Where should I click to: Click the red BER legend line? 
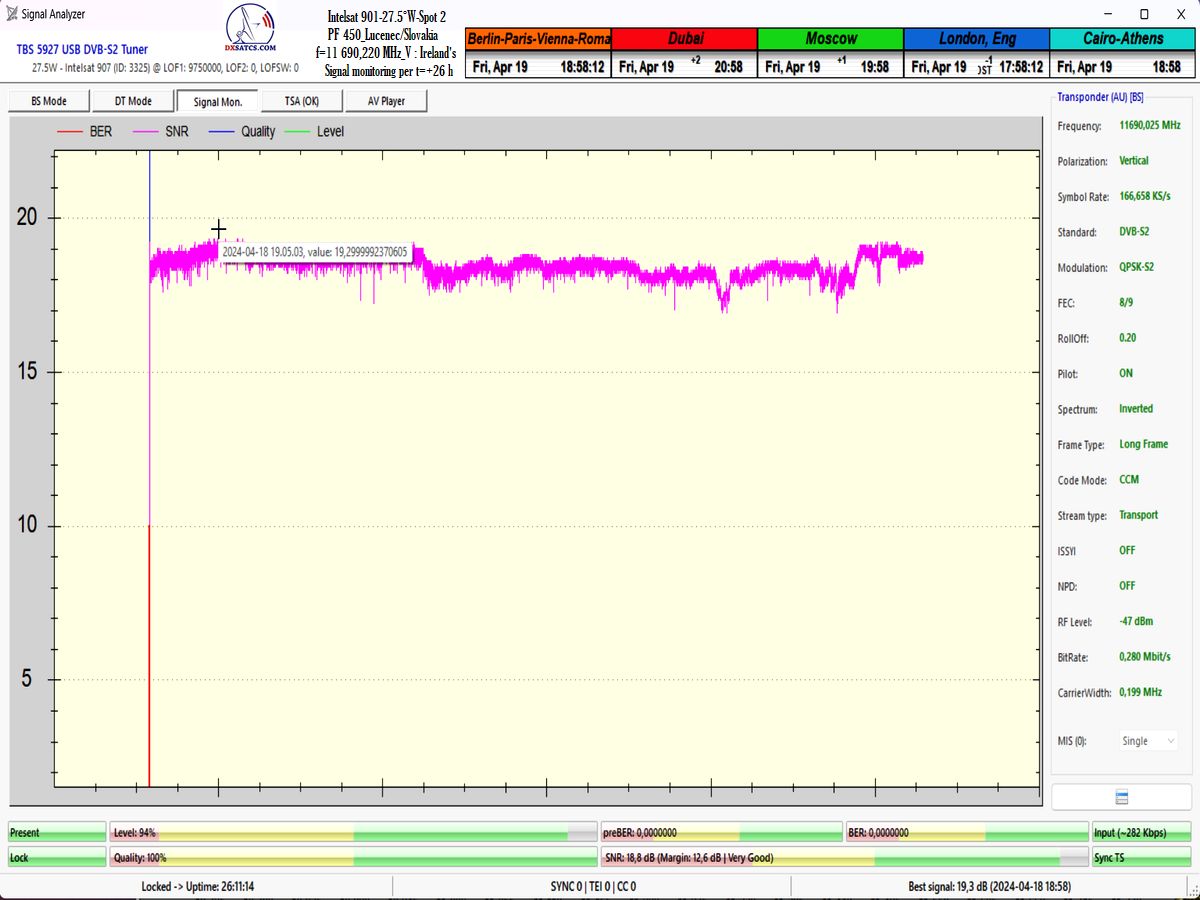pyautogui.click(x=69, y=132)
